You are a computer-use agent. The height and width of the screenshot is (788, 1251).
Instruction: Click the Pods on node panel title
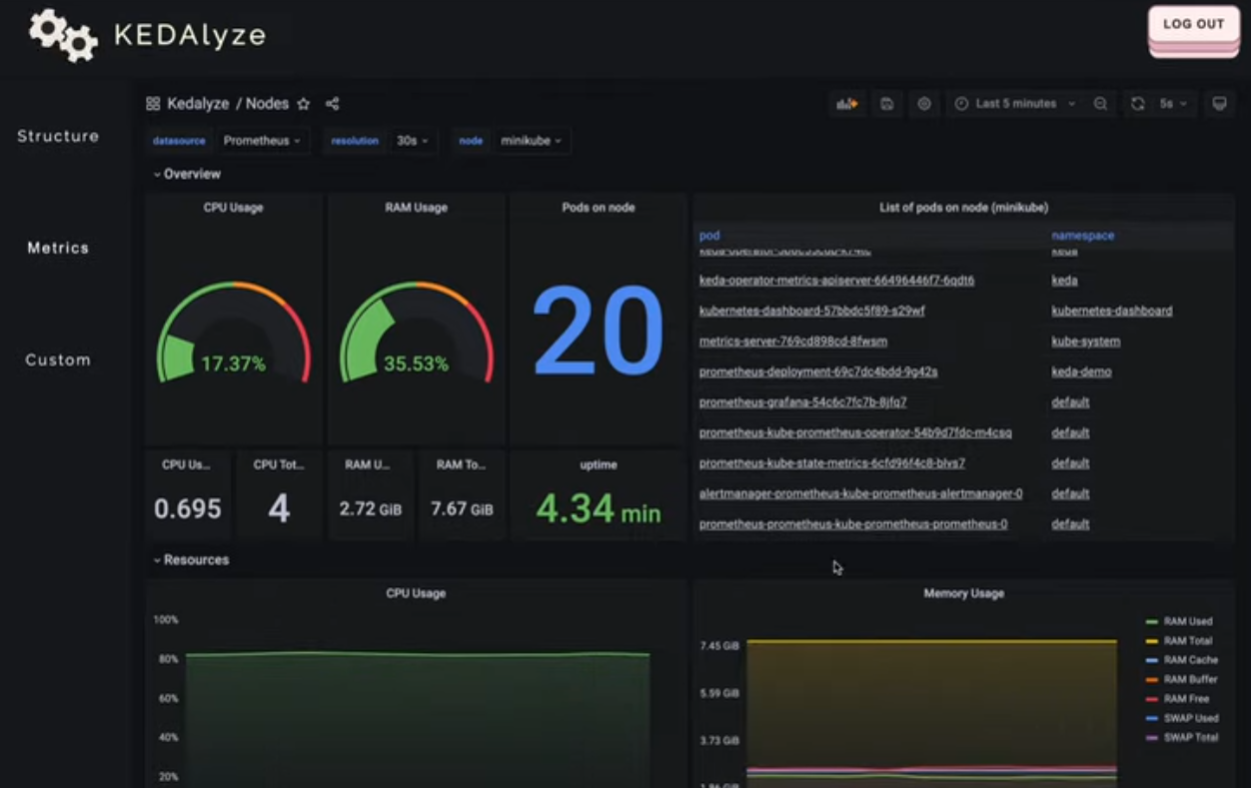(598, 208)
